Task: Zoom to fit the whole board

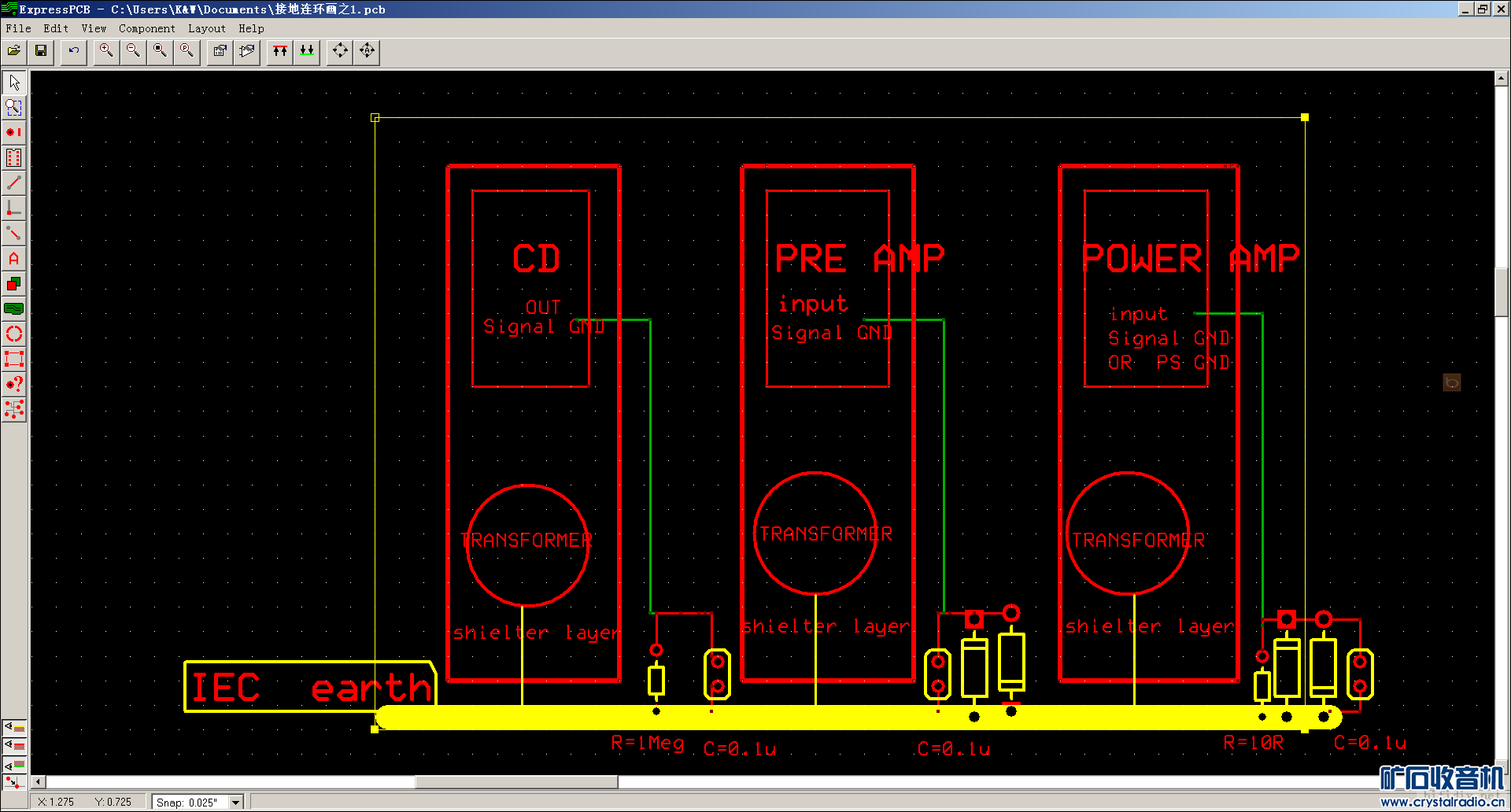Action: (x=160, y=51)
